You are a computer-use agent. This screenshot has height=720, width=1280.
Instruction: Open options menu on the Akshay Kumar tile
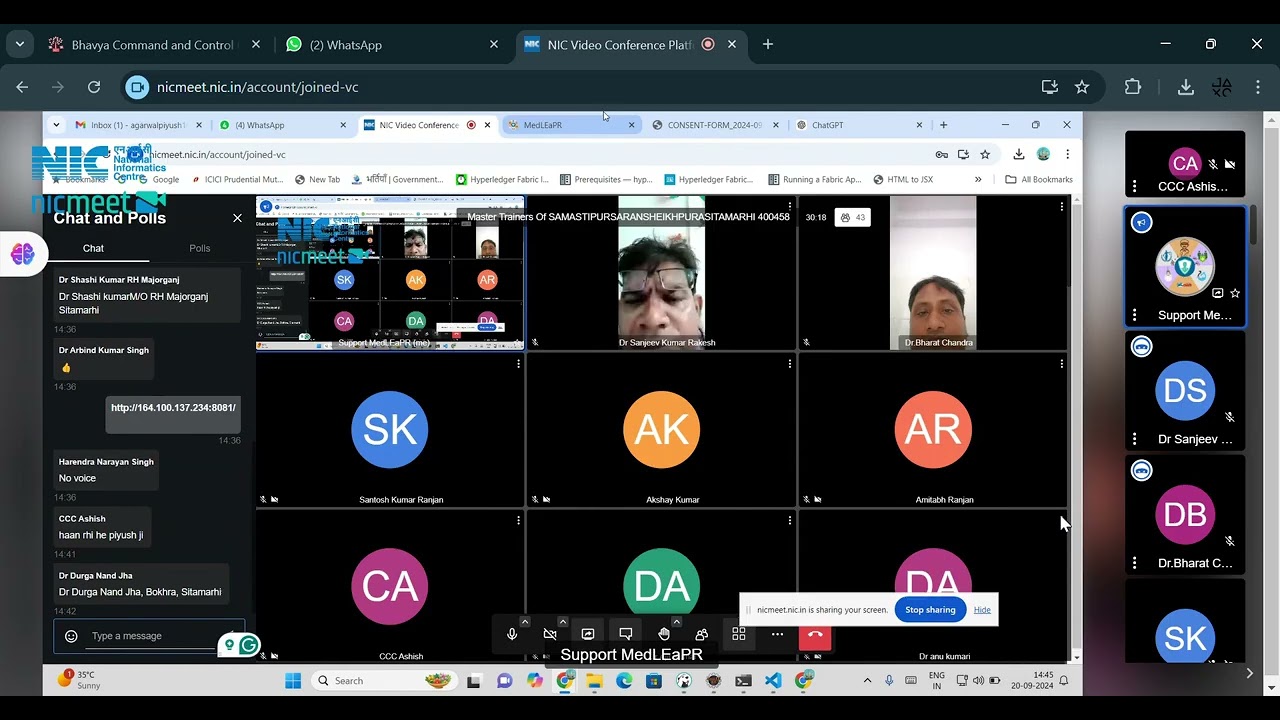pos(790,364)
